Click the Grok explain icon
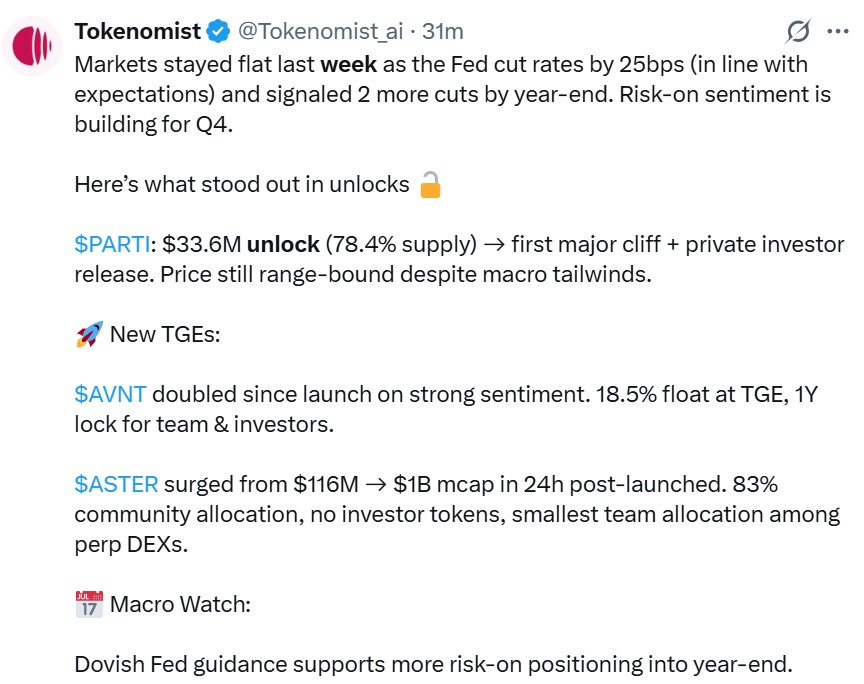Viewport: 864px width, 684px height. (x=797, y=31)
